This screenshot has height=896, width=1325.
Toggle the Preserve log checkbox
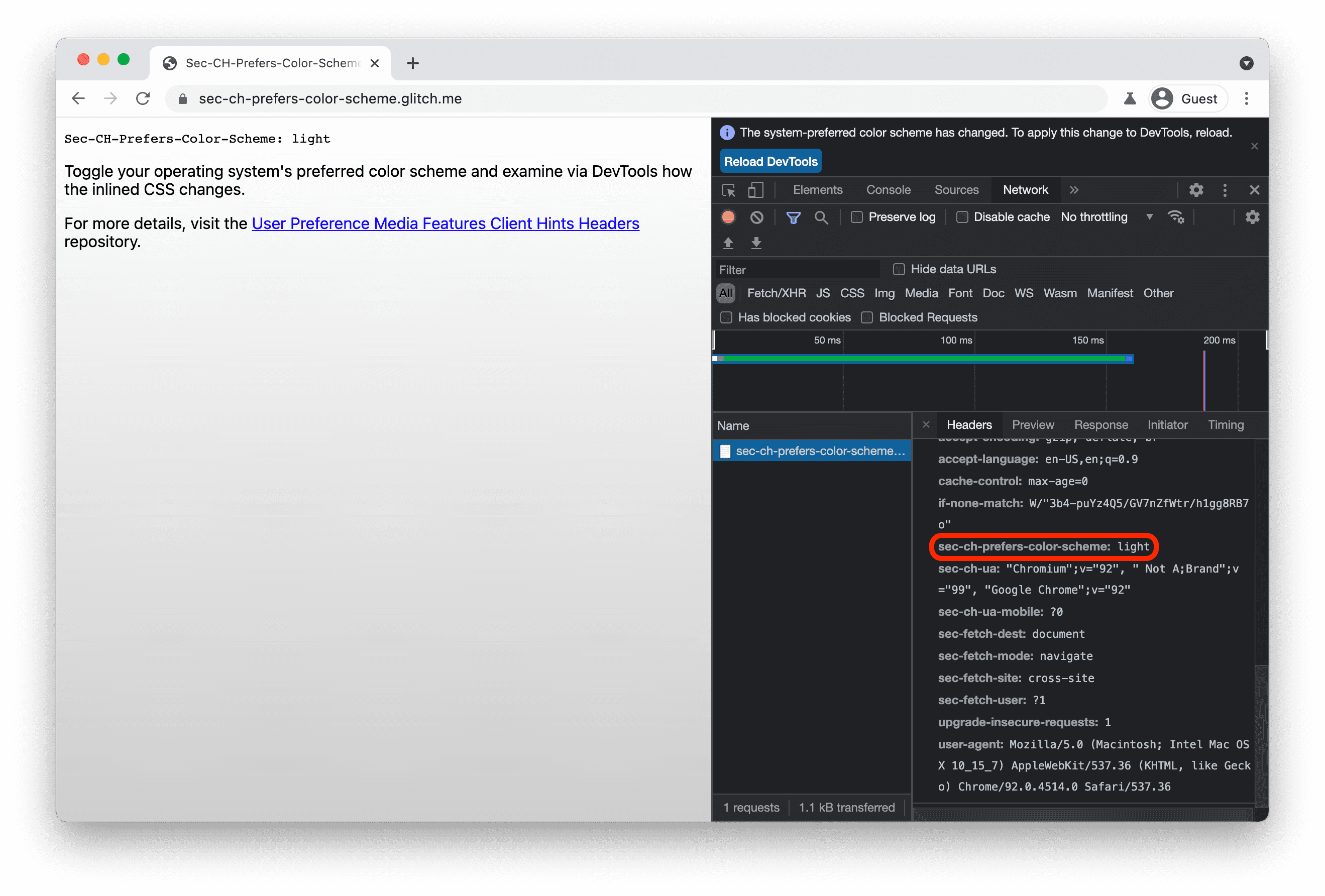[856, 217]
